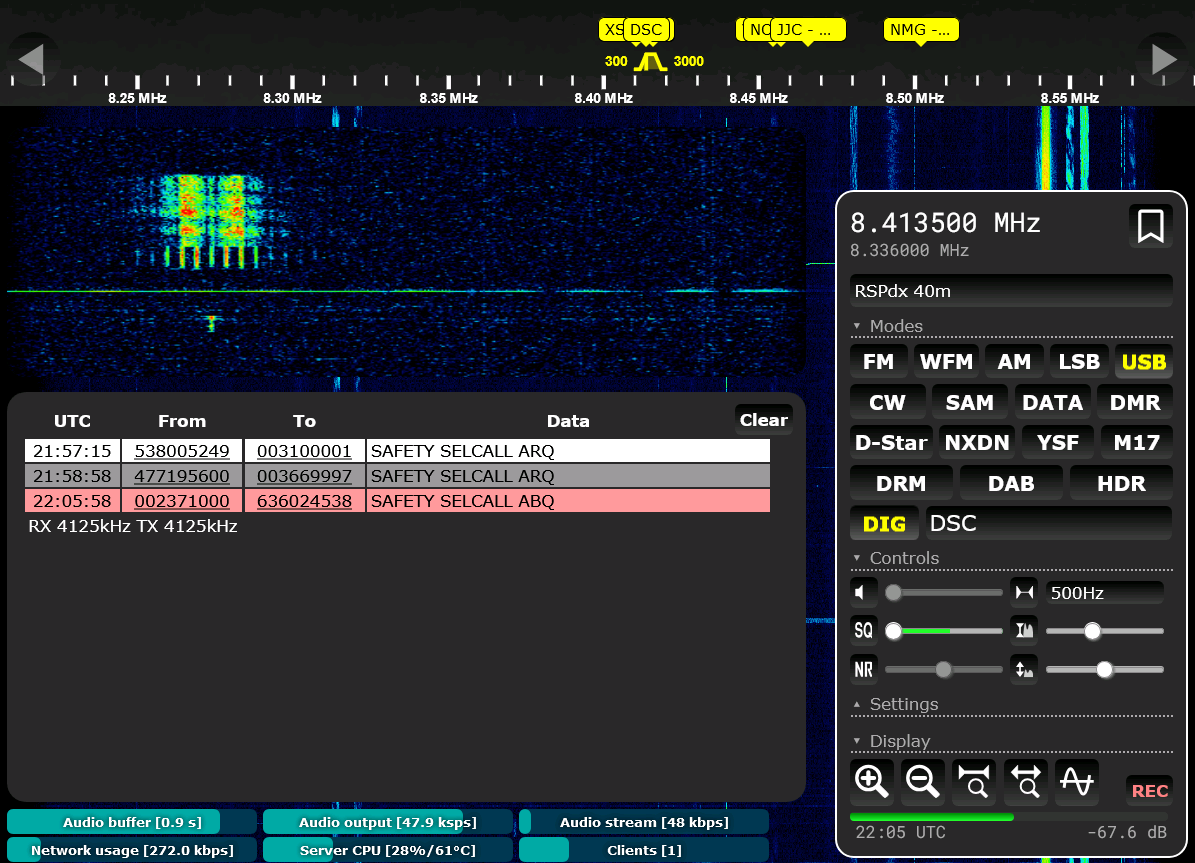Screen dimensions: 1195x863
Task: Toggle the DIG digital mode button
Action: pyautogui.click(x=884, y=523)
